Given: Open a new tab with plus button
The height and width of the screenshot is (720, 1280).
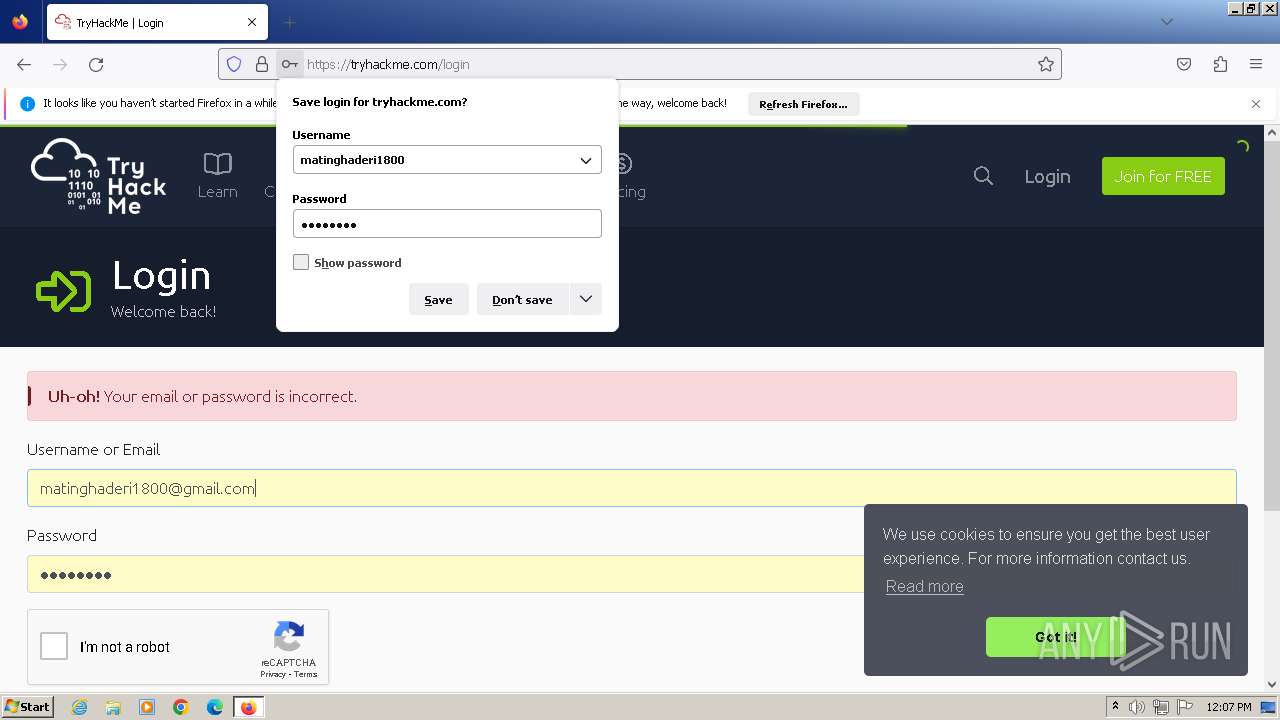Looking at the screenshot, I should coord(290,22).
